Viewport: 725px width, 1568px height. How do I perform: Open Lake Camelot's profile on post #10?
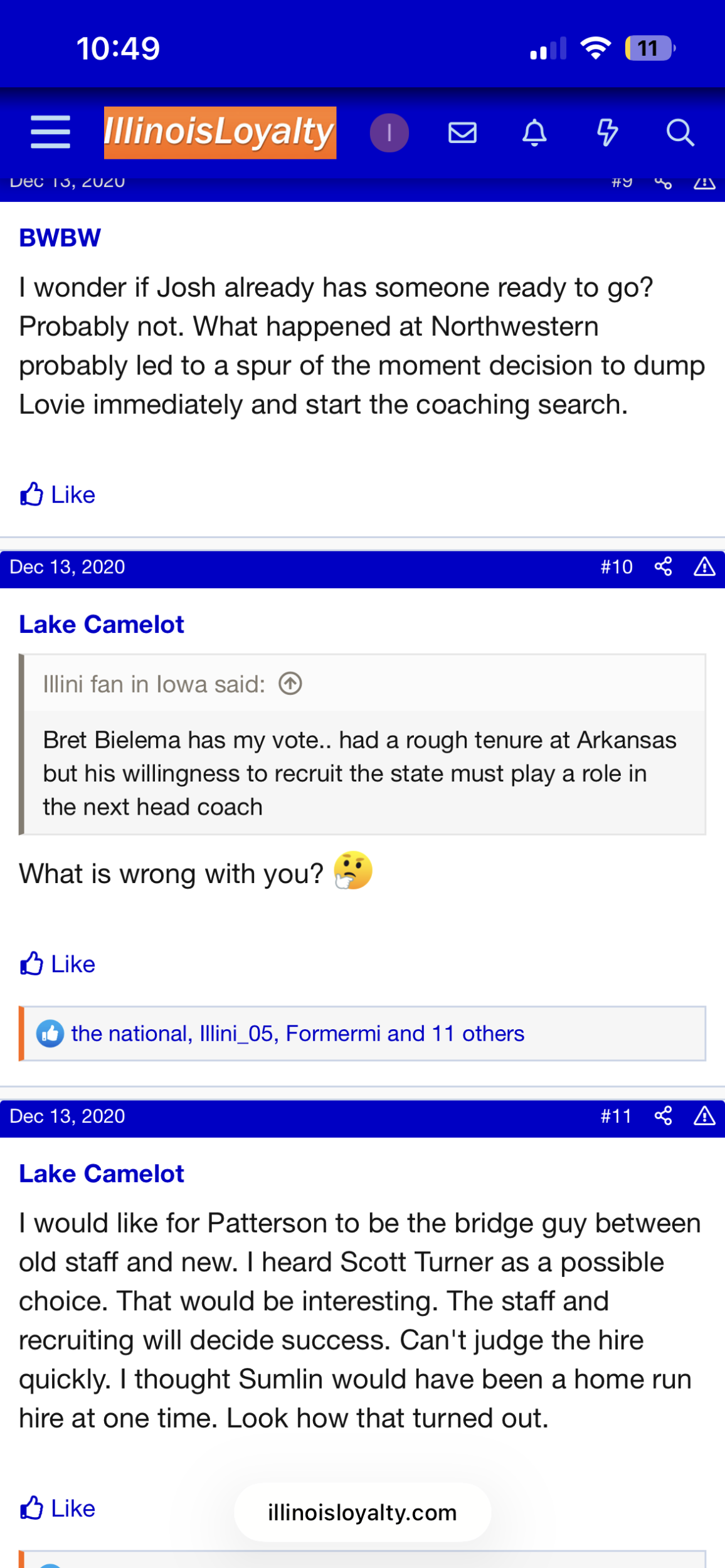click(102, 625)
